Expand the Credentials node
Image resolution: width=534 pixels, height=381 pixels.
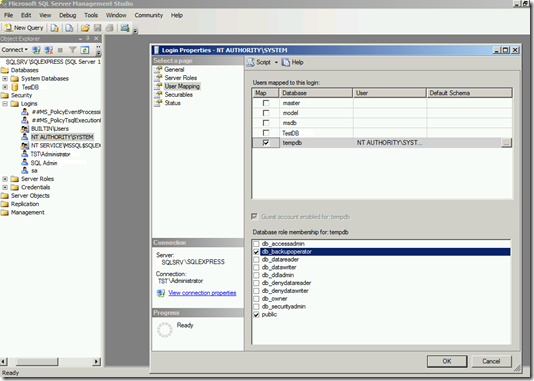5,187
